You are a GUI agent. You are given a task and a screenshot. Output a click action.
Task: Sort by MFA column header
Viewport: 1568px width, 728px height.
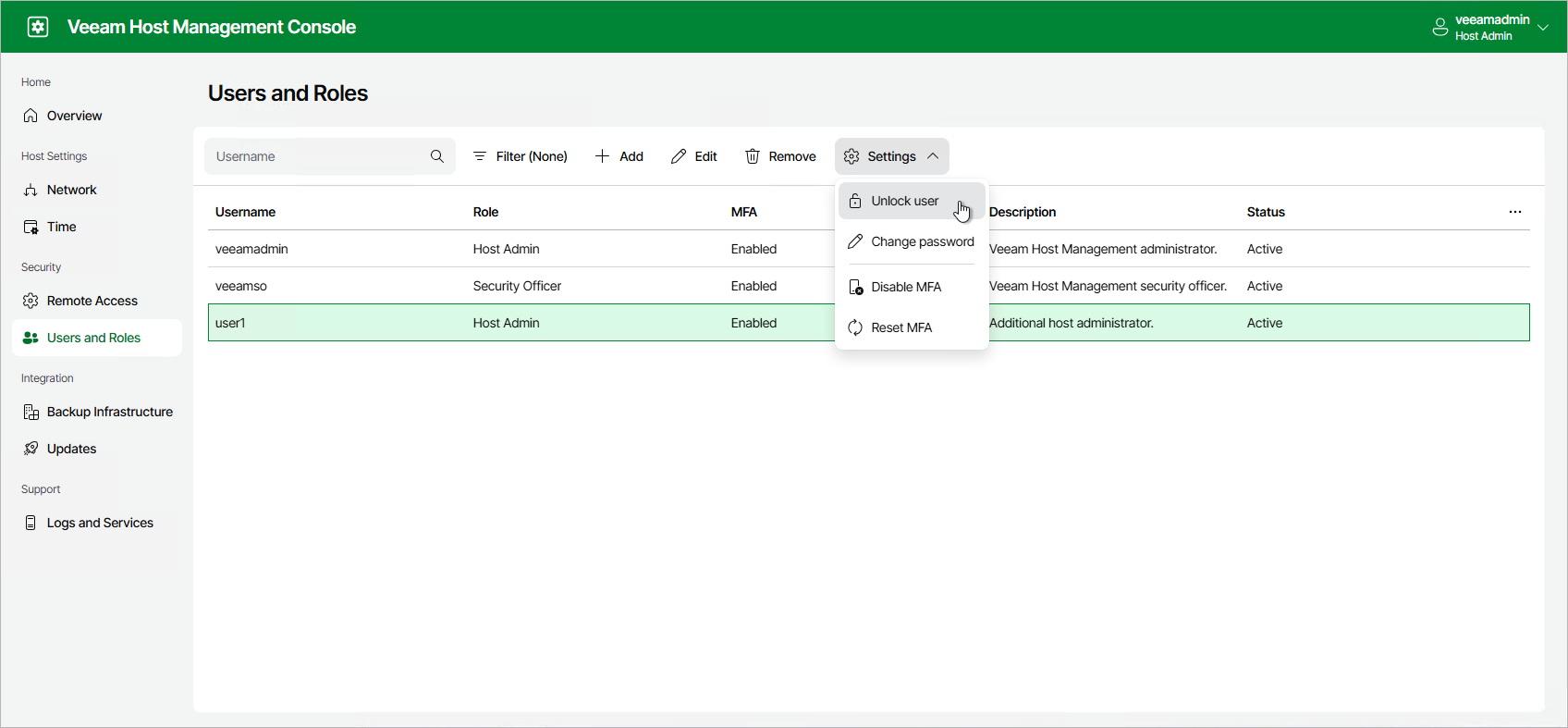(744, 212)
